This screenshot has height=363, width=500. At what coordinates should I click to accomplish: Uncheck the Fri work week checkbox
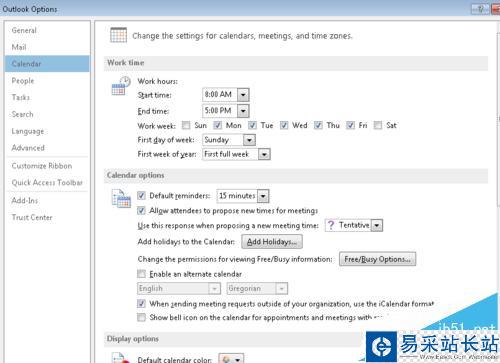[350, 125]
